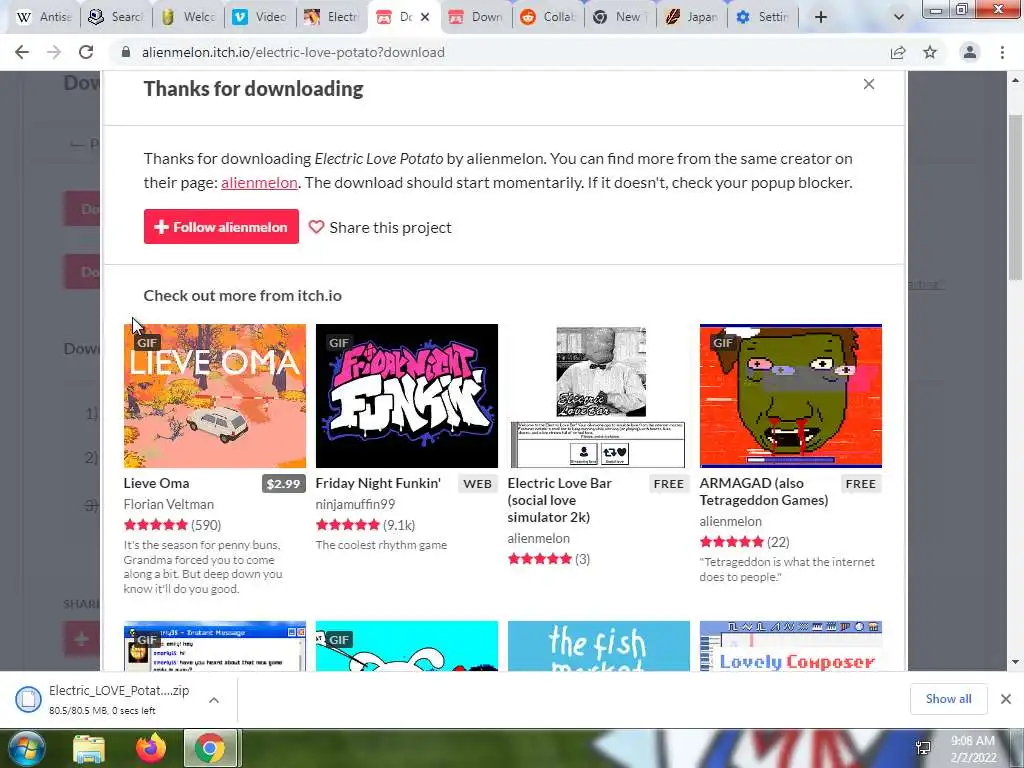Click Lieve Oma's star rating (590)
This screenshot has height=768, width=1024.
click(172, 525)
